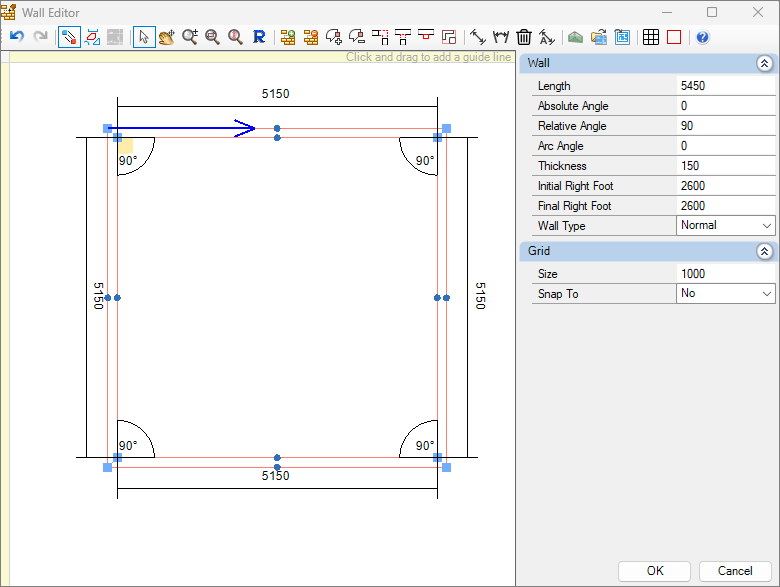Screen dimensions: 780x587
Task: Click the Cancel button
Action: (735, 571)
